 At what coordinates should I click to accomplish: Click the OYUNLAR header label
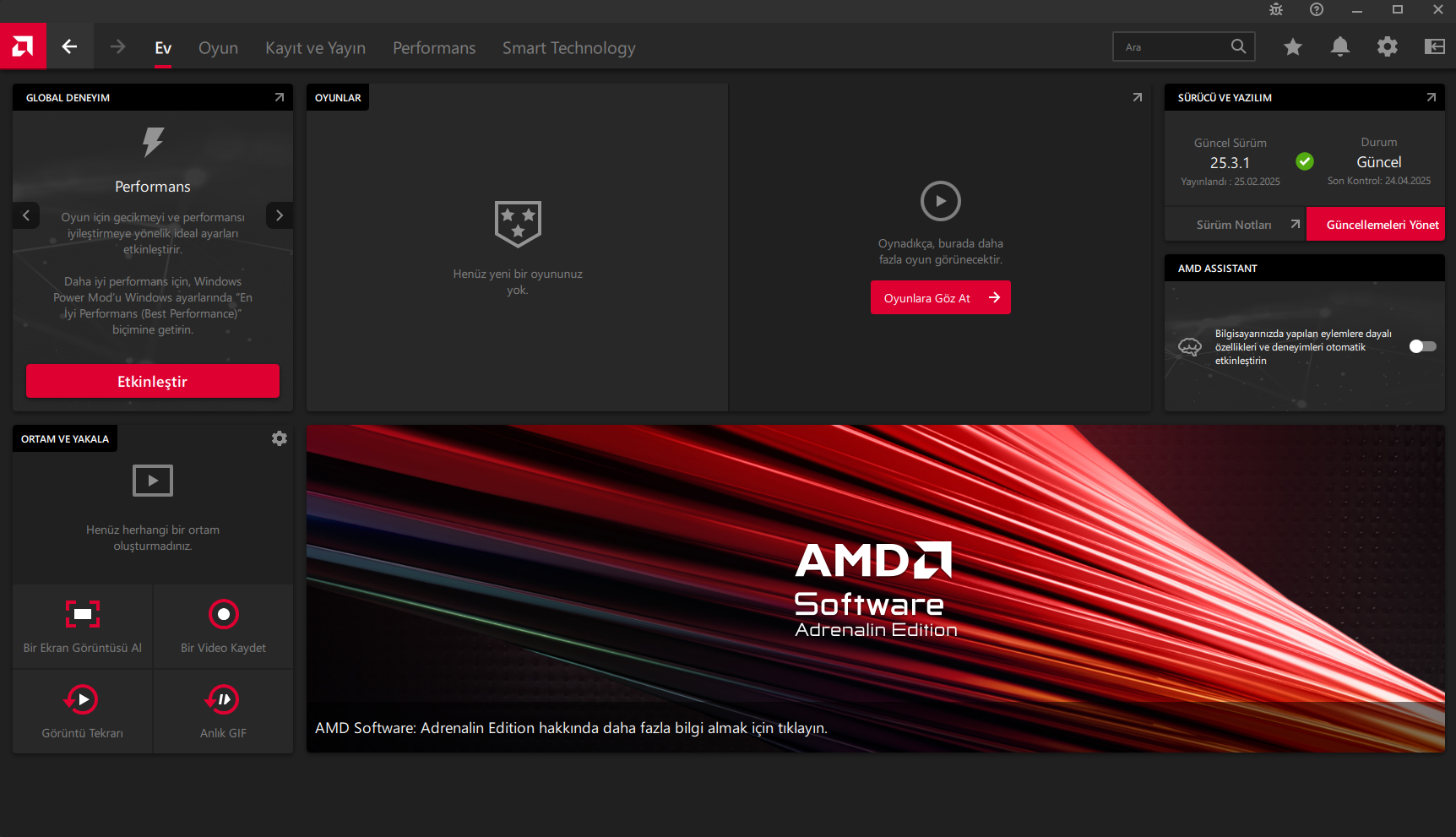pyautogui.click(x=338, y=98)
